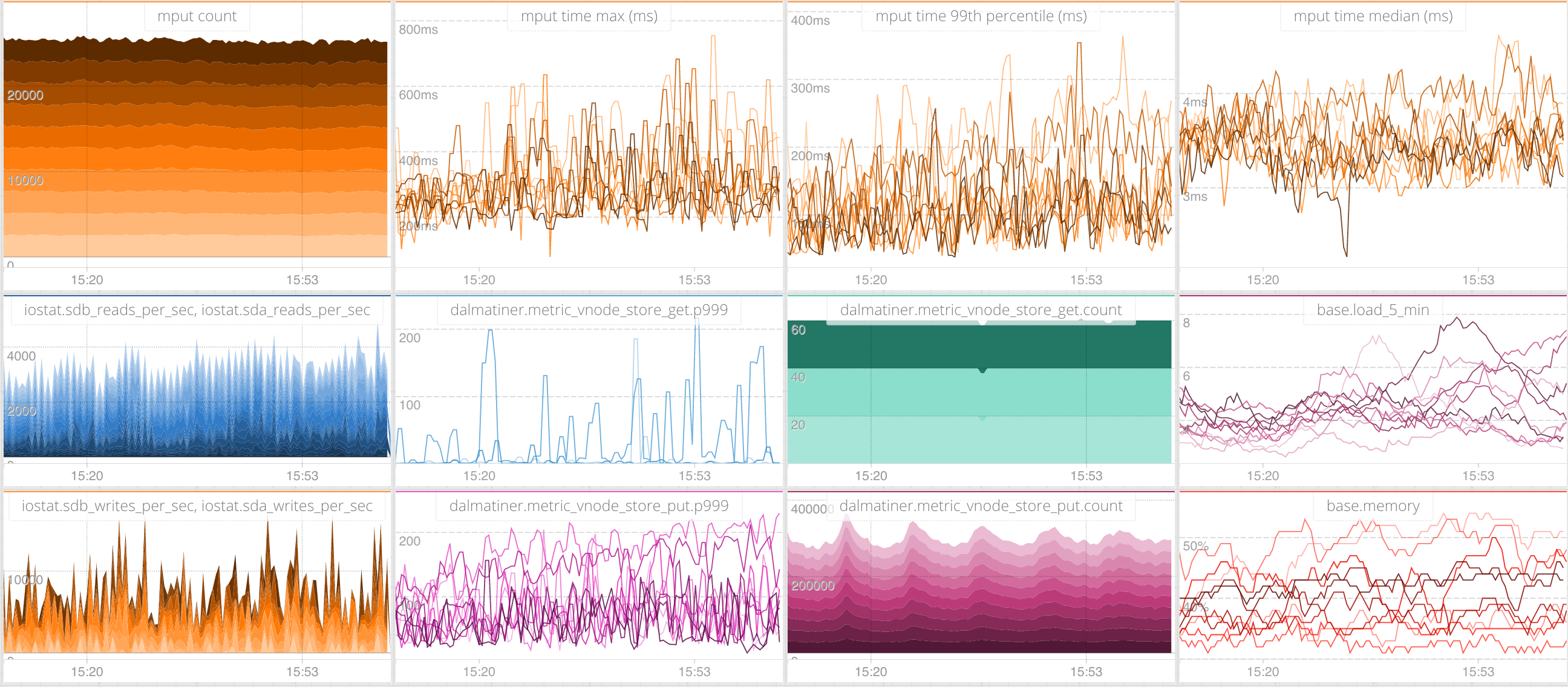Click the 15:53 tick under base.memory chart
The image size is (1568, 687).
(x=1478, y=672)
